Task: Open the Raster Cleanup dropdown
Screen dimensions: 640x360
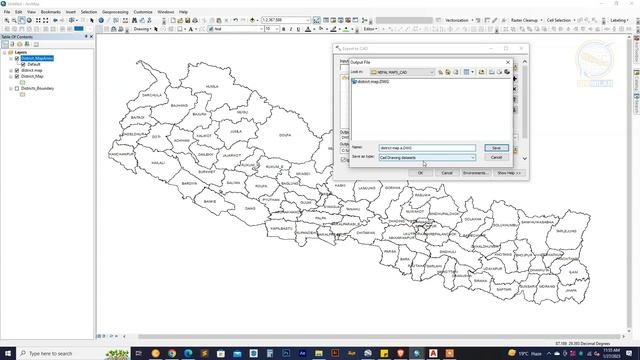Action: tap(527, 20)
